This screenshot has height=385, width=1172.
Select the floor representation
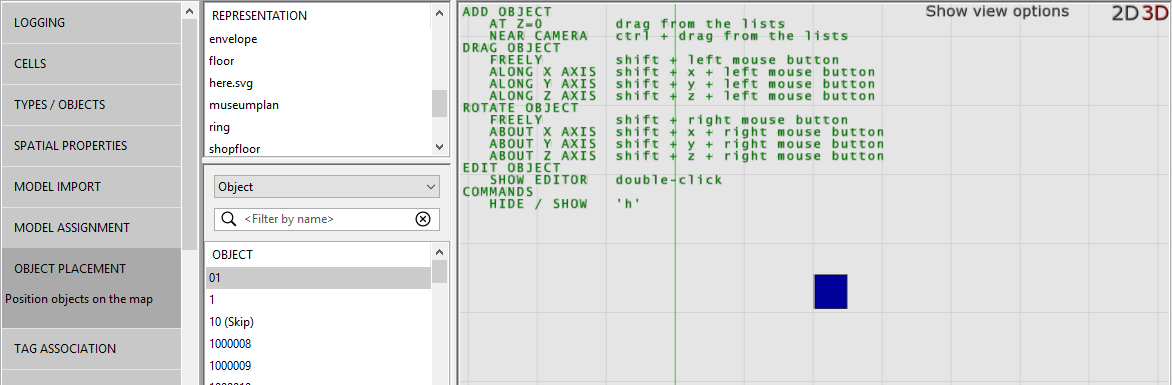tap(318, 61)
